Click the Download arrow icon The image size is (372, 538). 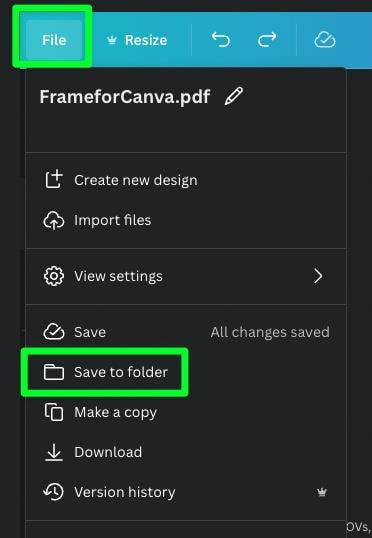(54, 452)
